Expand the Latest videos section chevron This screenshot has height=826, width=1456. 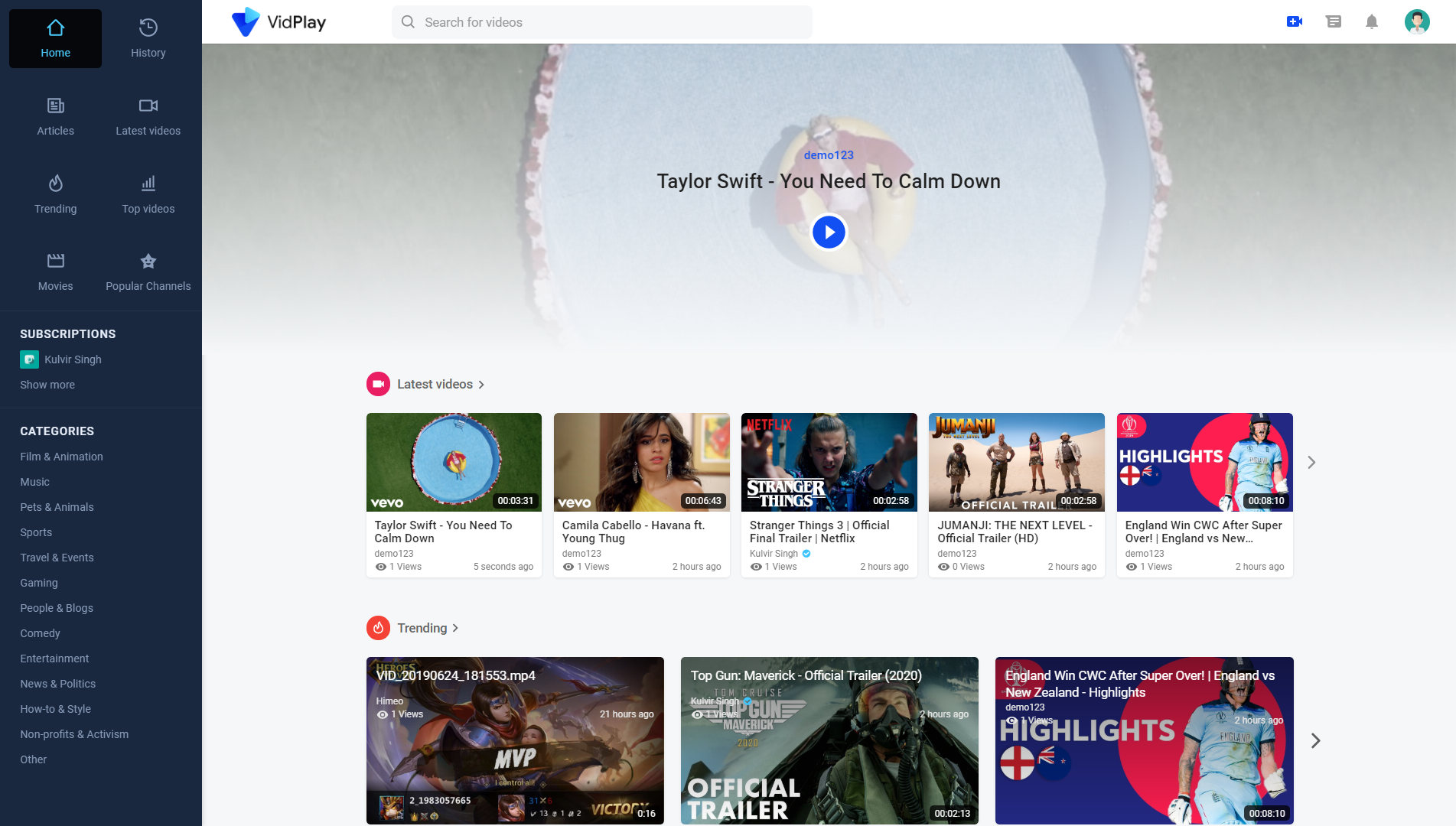tap(481, 385)
